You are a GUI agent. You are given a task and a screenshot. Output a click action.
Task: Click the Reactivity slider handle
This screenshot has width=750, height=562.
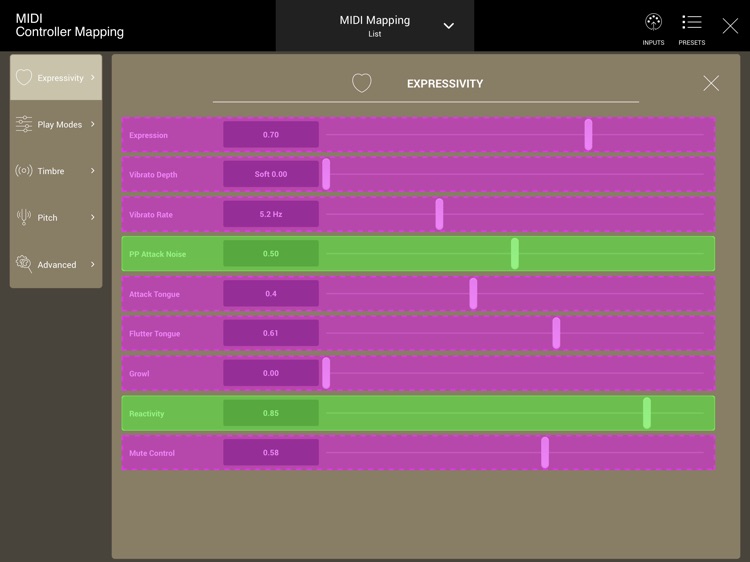point(647,413)
